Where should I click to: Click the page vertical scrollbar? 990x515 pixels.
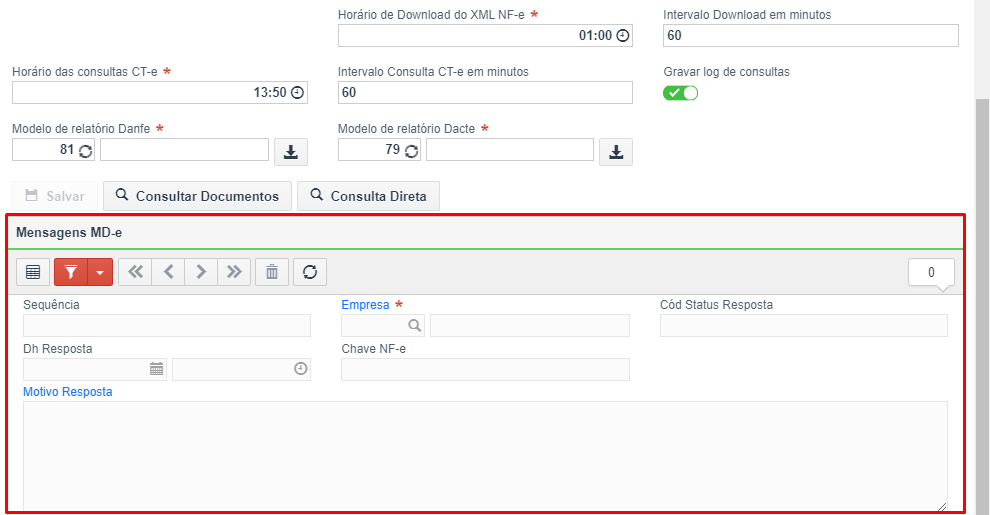[x=982, y=306]
